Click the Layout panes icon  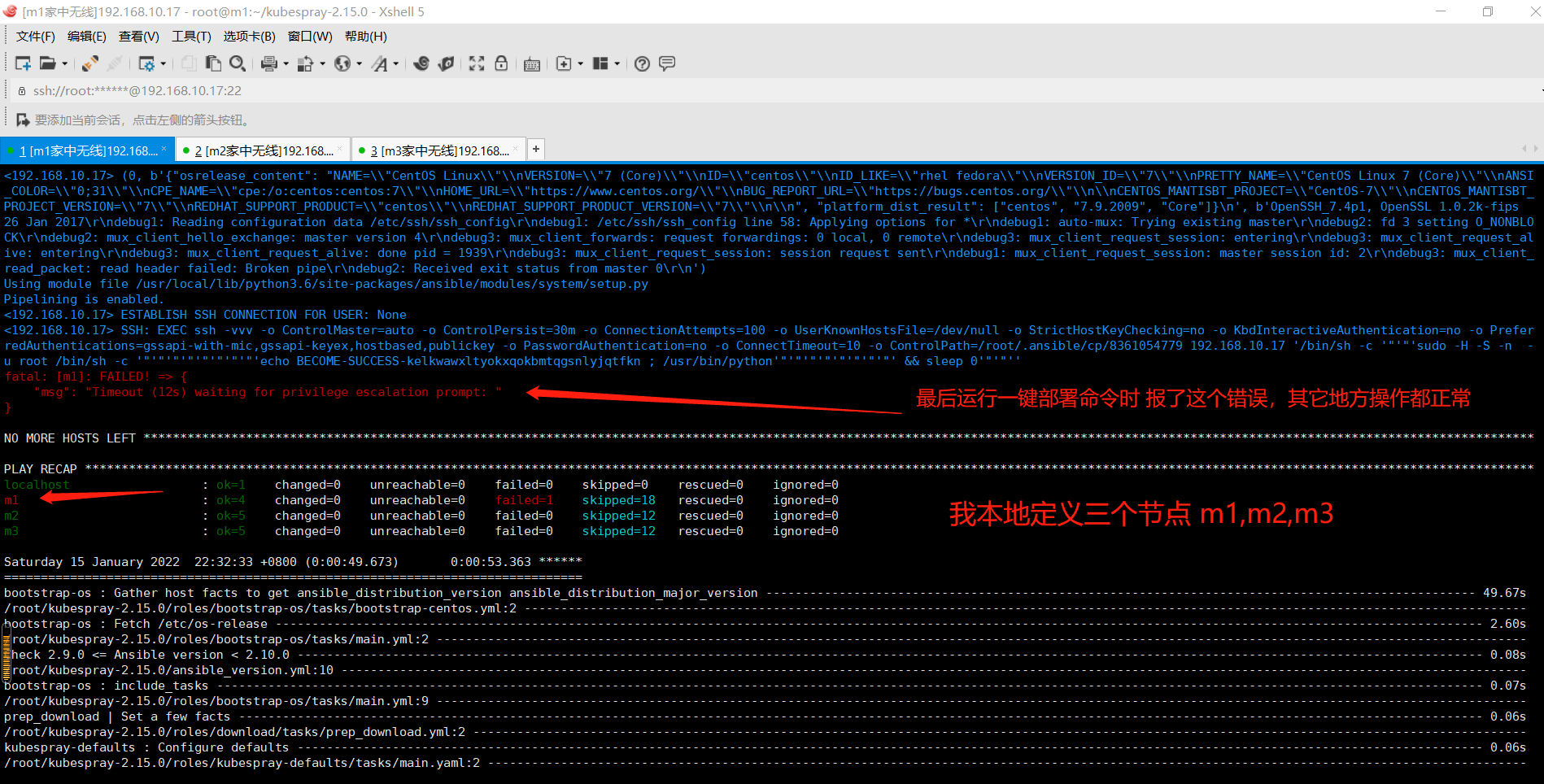point(601,63)
